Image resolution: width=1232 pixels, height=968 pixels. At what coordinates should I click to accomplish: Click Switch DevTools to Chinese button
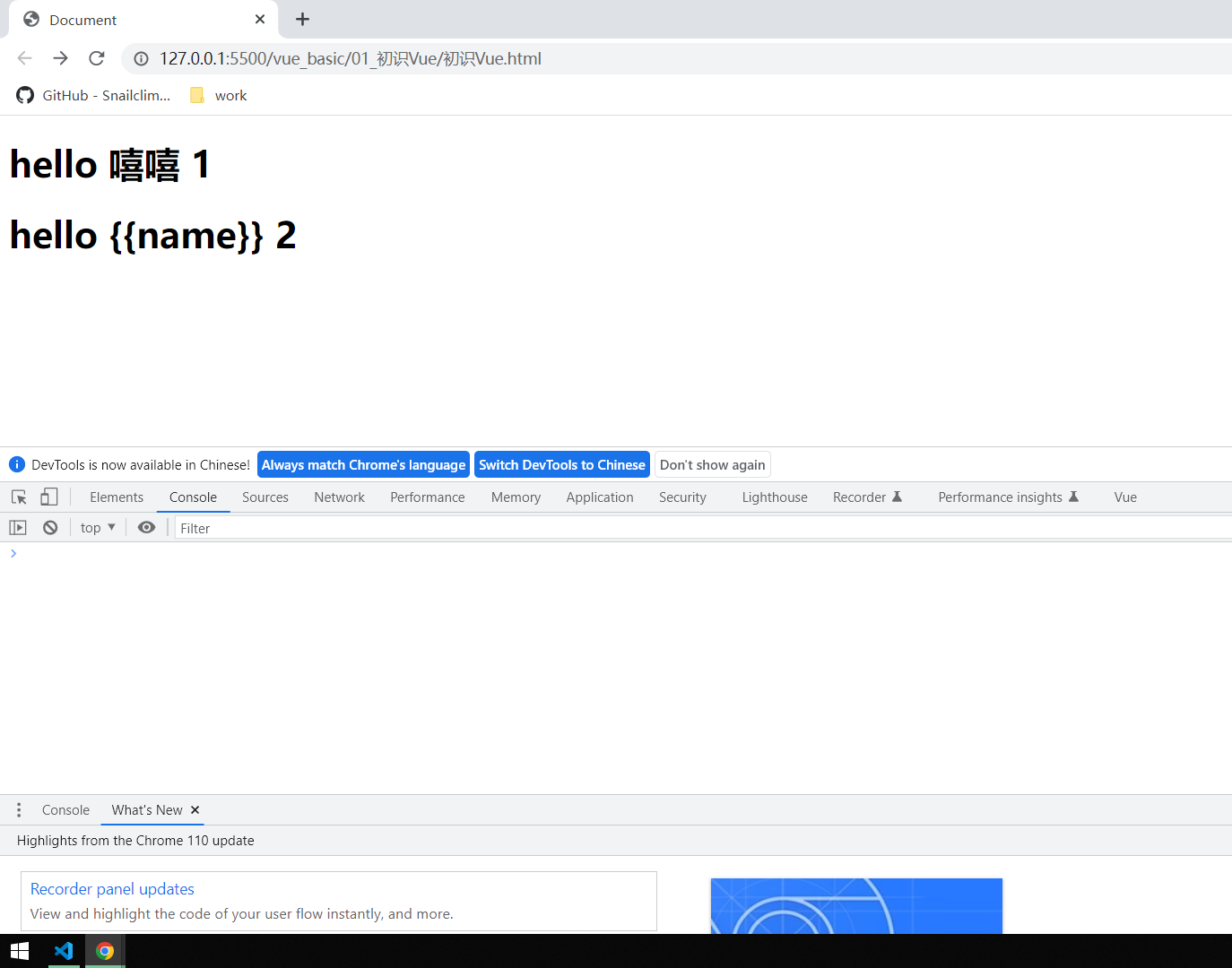(x=562, y=464)
